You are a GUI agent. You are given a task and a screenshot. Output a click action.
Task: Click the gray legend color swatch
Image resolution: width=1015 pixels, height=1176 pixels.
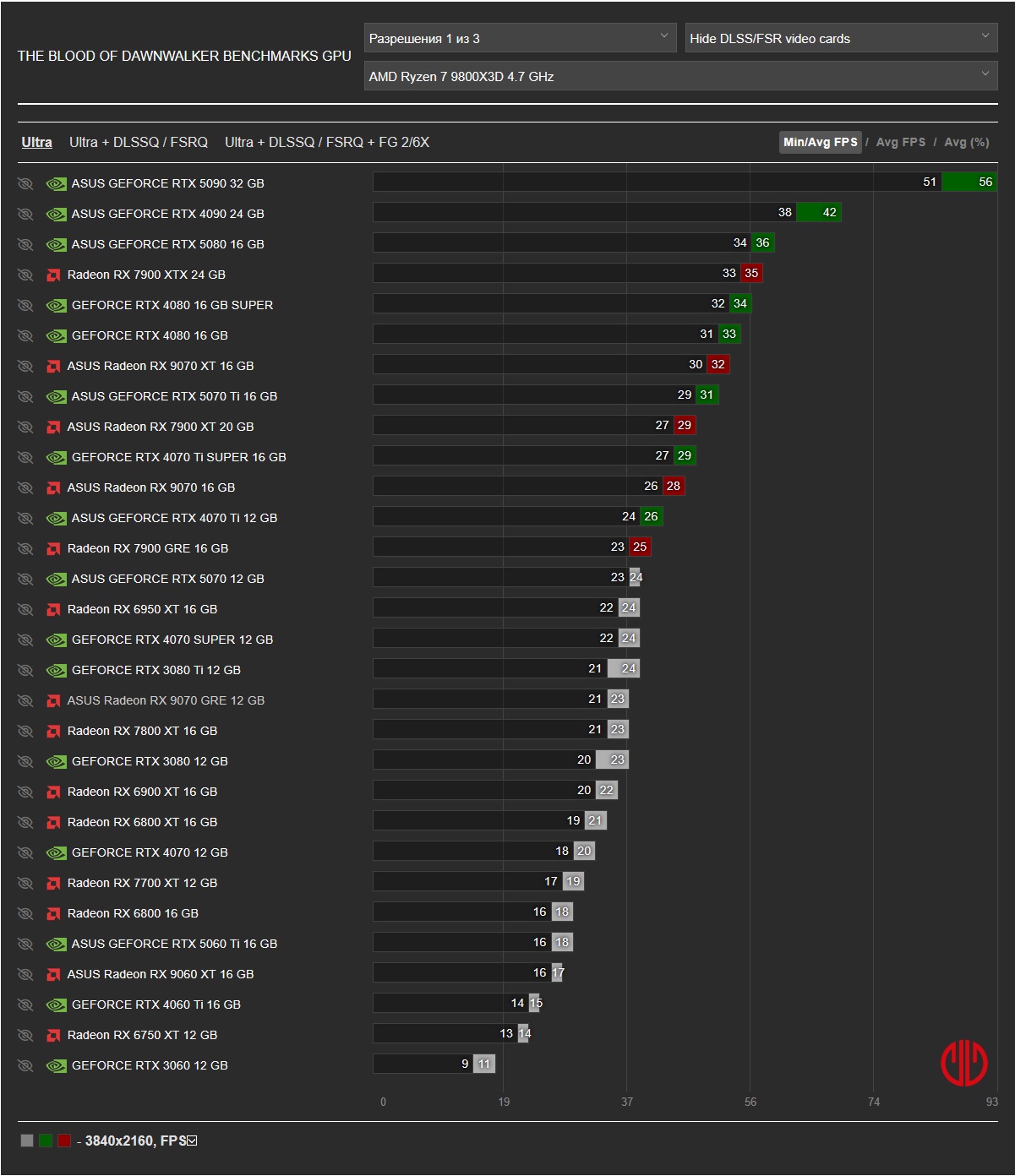coord(27,1141)
